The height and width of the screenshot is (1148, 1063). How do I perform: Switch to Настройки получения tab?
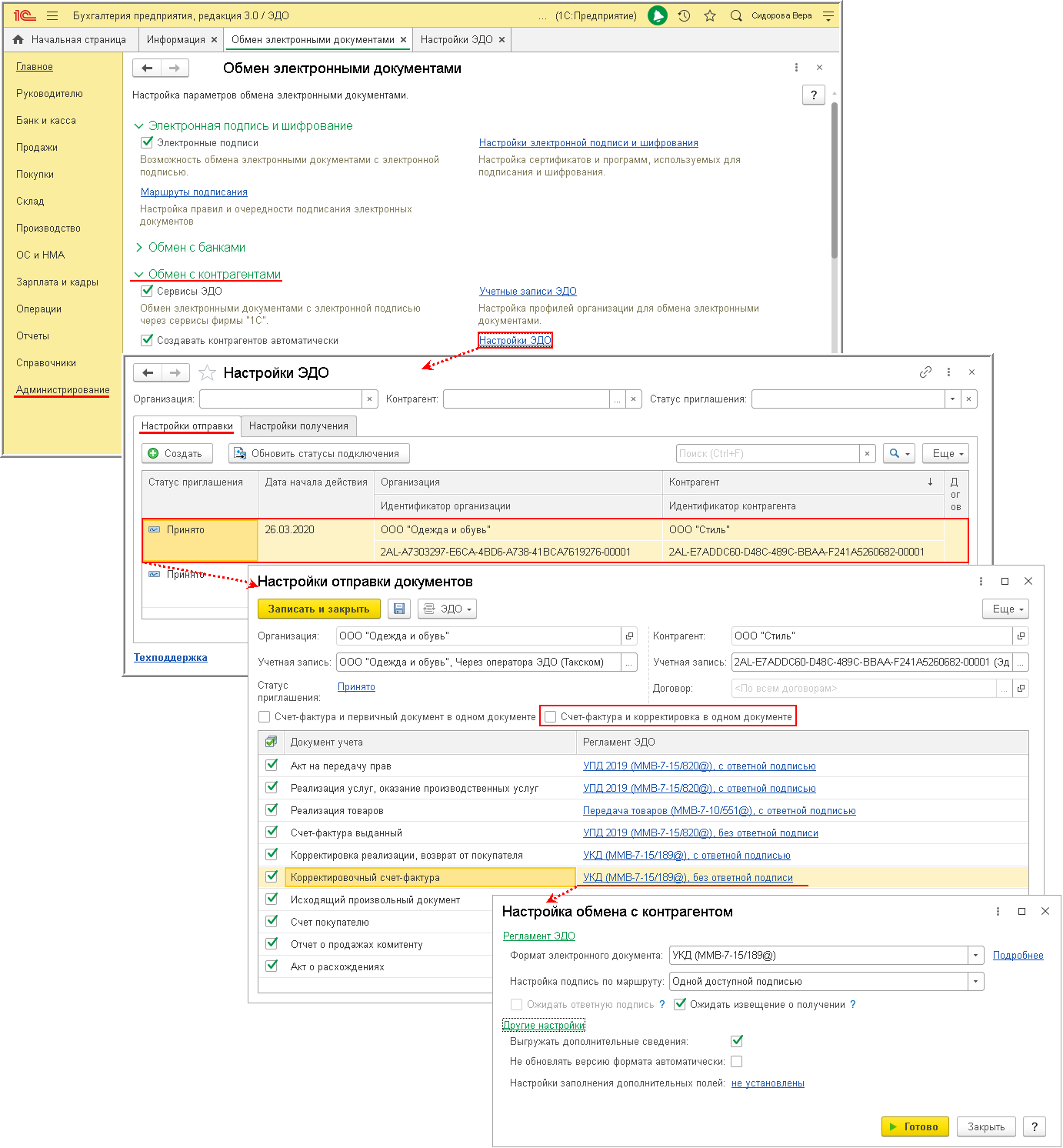[x=298, y=426]
